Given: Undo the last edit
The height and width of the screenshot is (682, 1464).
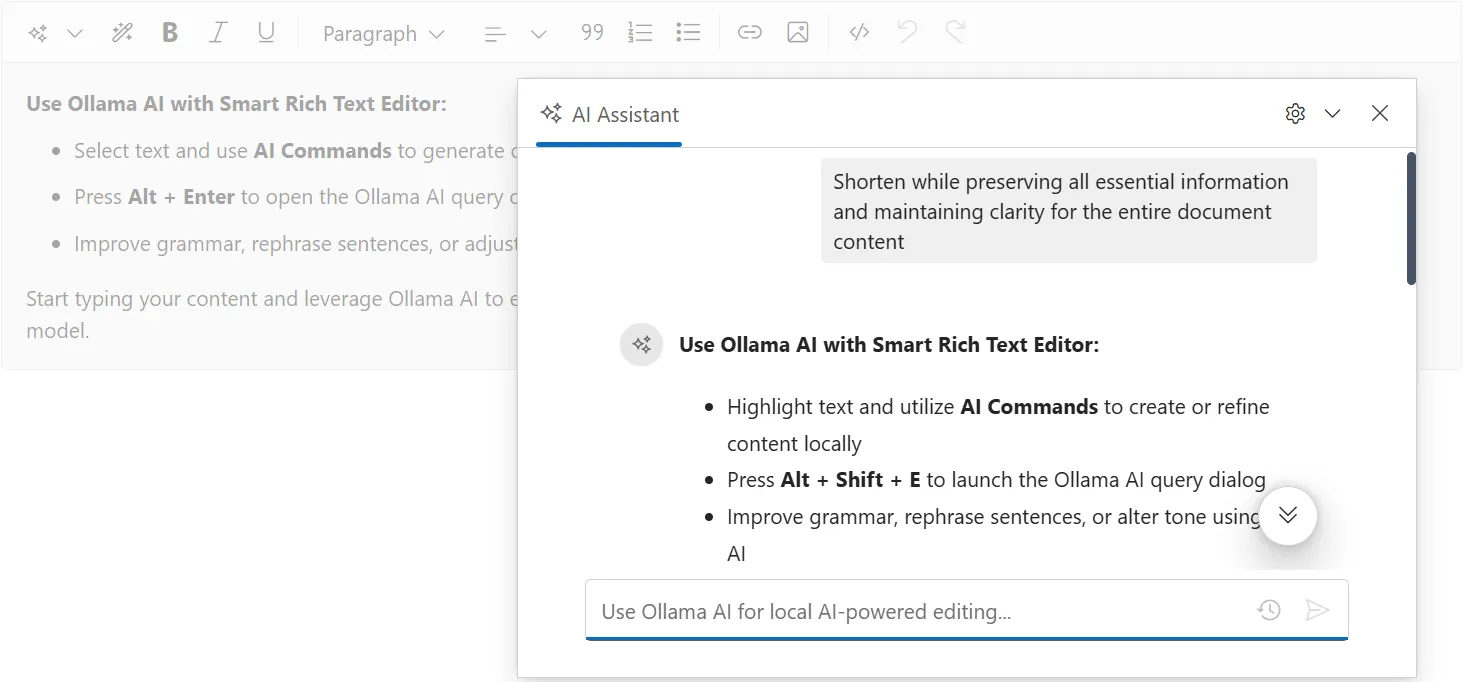Looking at the screenshot, I should 907,33.
